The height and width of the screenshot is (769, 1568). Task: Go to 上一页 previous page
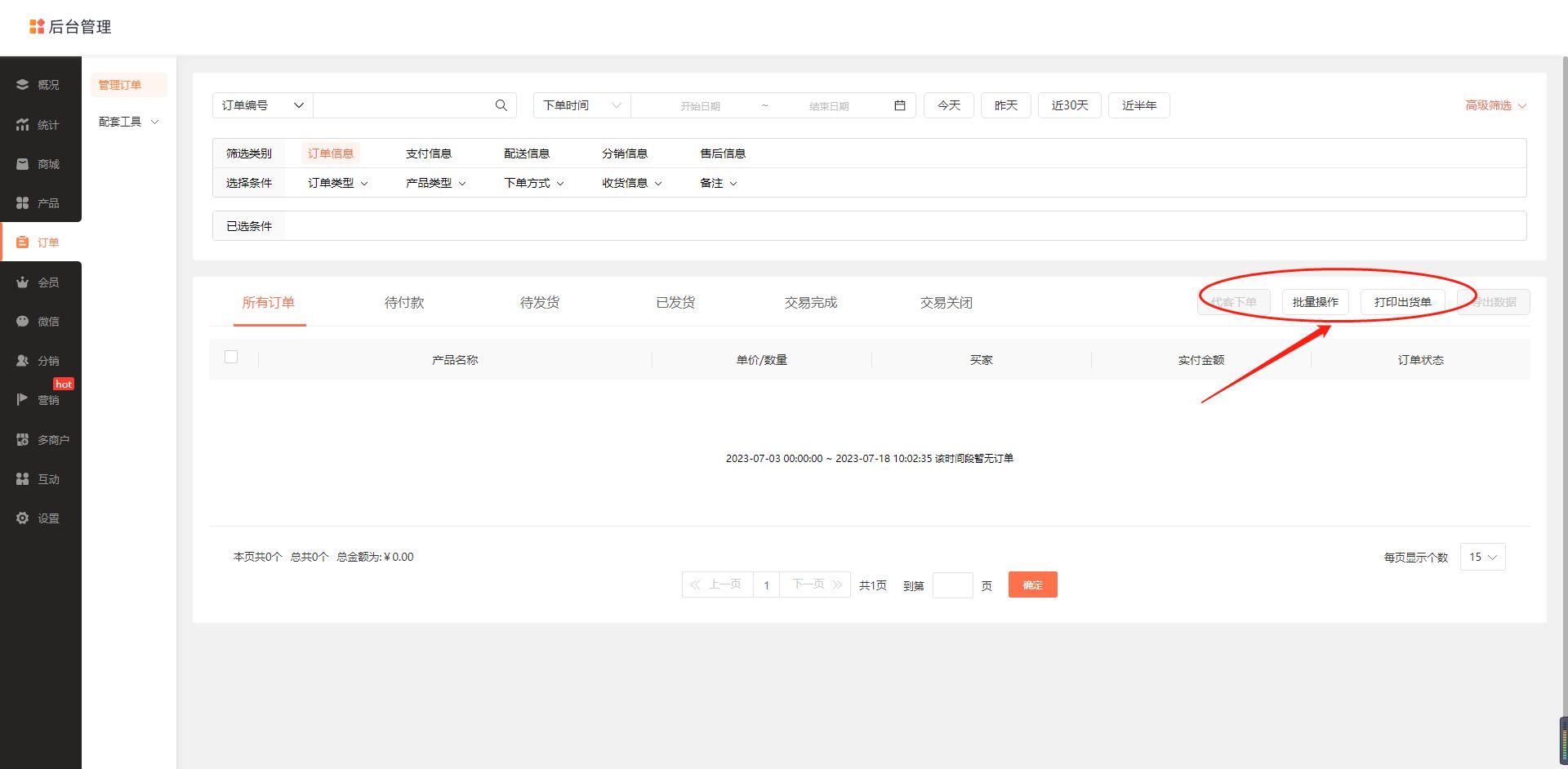click(x=718, y=585)
